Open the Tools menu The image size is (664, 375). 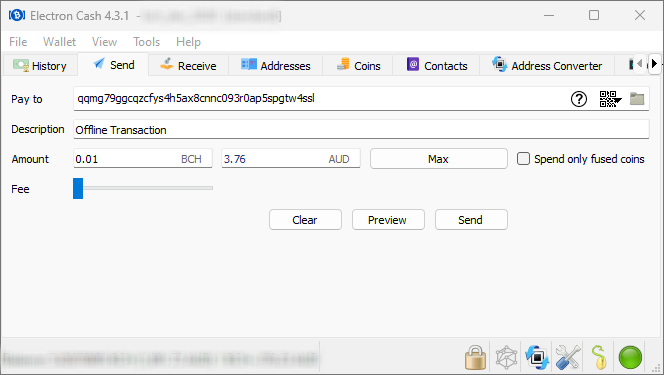(147, 42)
